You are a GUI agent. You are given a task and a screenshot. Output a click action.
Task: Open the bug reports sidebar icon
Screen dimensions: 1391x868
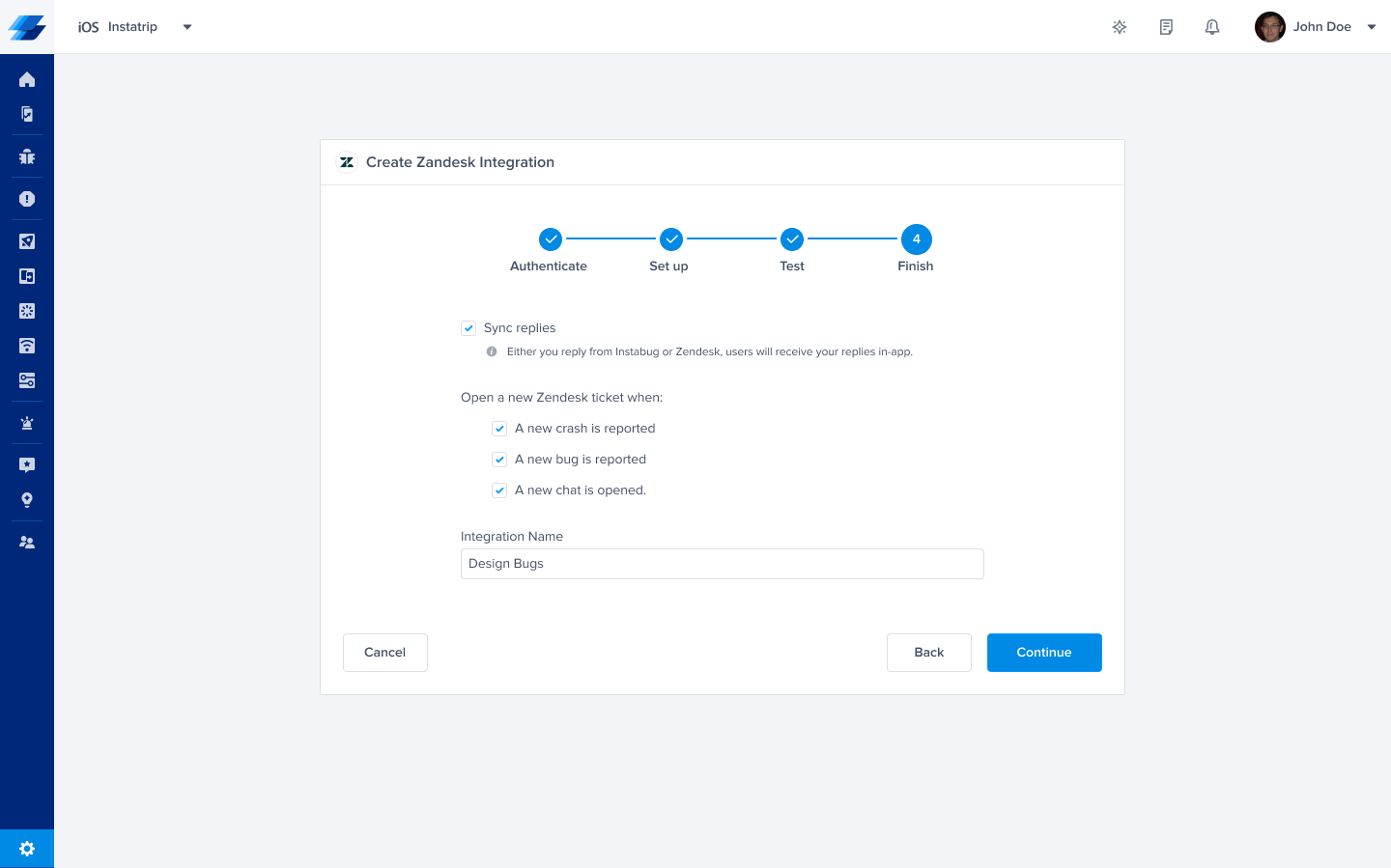(x=27, y=156)
